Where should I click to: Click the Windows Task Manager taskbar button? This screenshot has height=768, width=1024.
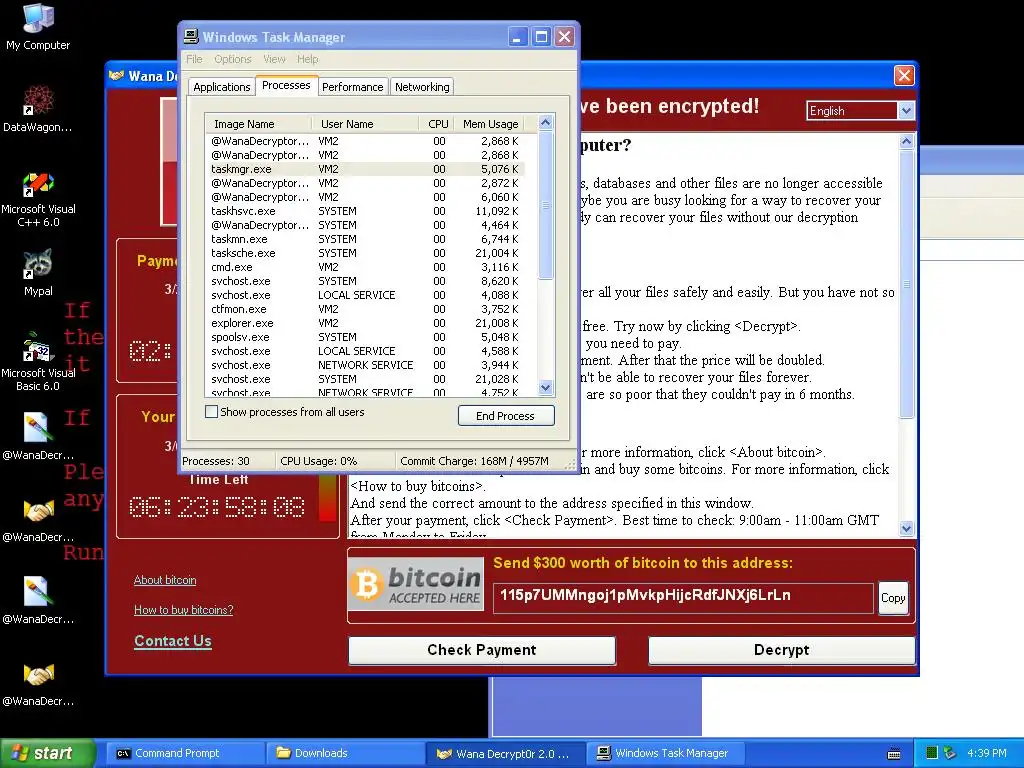coord(666,753)
